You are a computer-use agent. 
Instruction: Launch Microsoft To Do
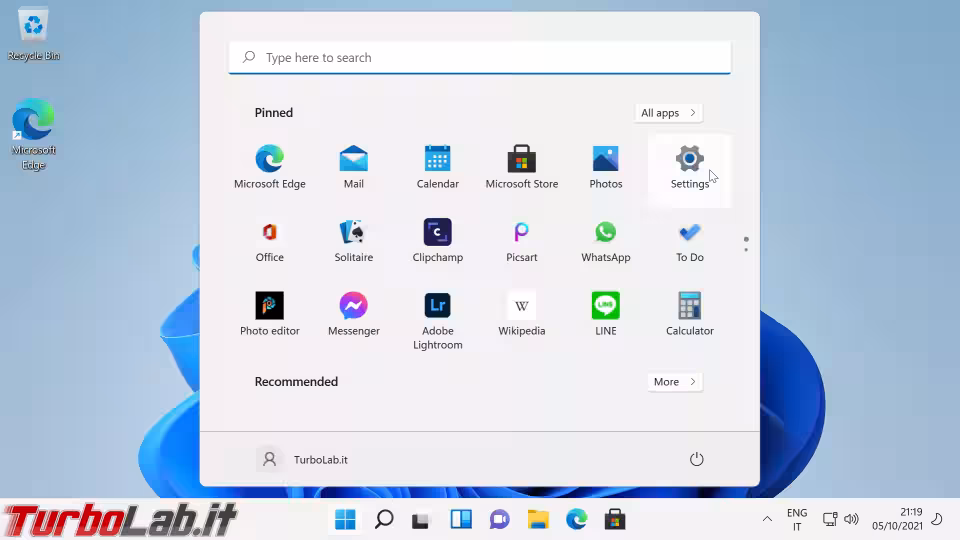[689, 241]
